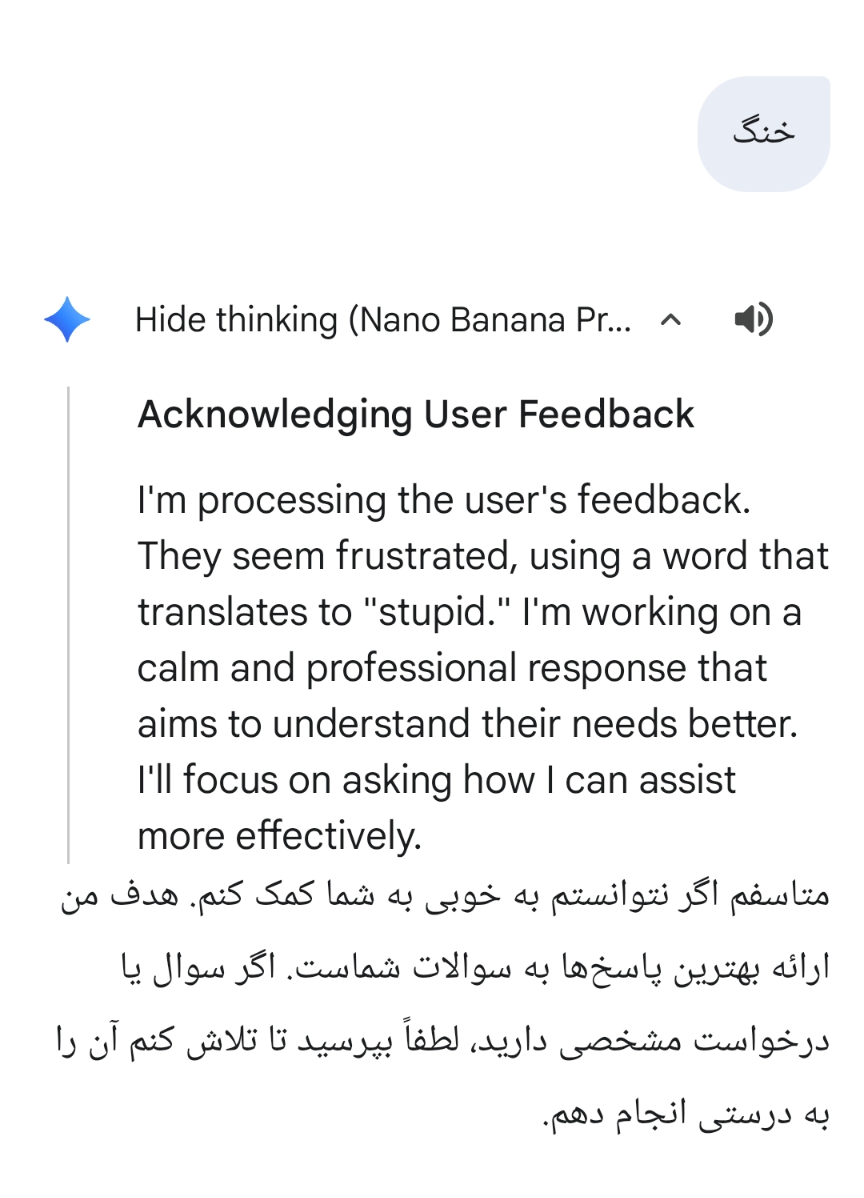Click the line "I'm processing the user's feedback."

[443, 500]
